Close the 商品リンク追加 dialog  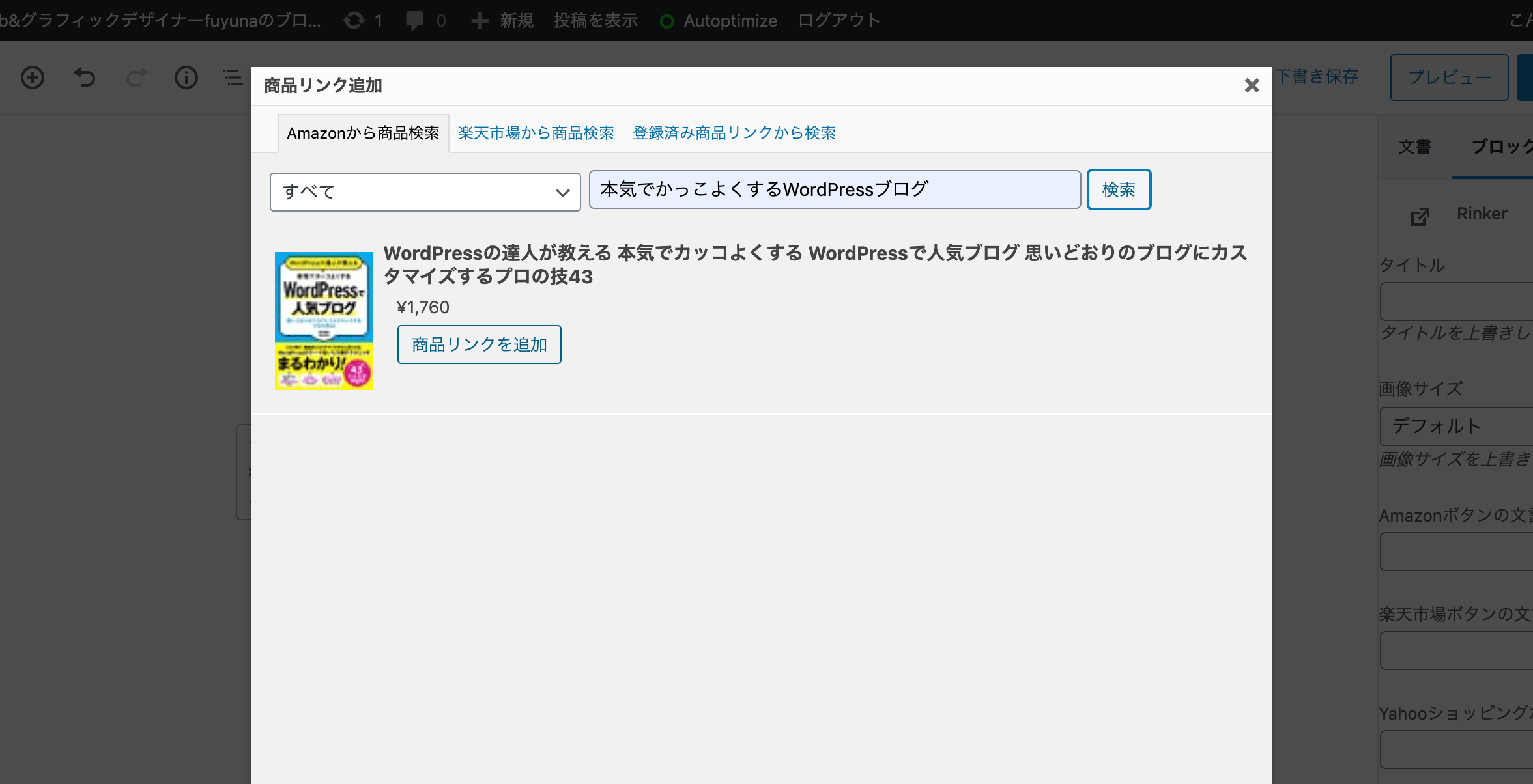(x=1252, y=85)
